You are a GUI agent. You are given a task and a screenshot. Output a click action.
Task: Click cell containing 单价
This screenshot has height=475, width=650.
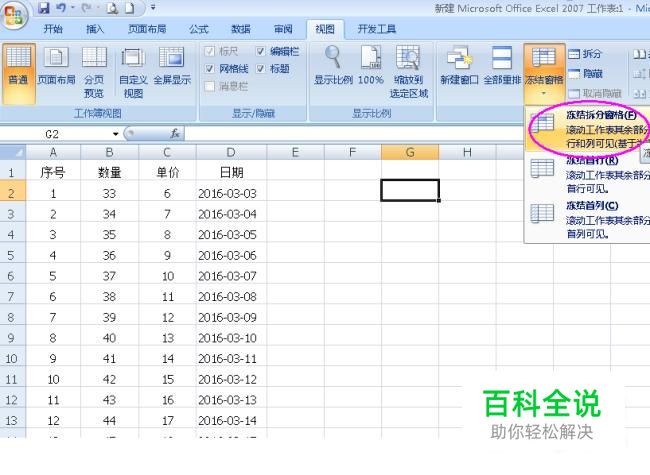[167, 172]
